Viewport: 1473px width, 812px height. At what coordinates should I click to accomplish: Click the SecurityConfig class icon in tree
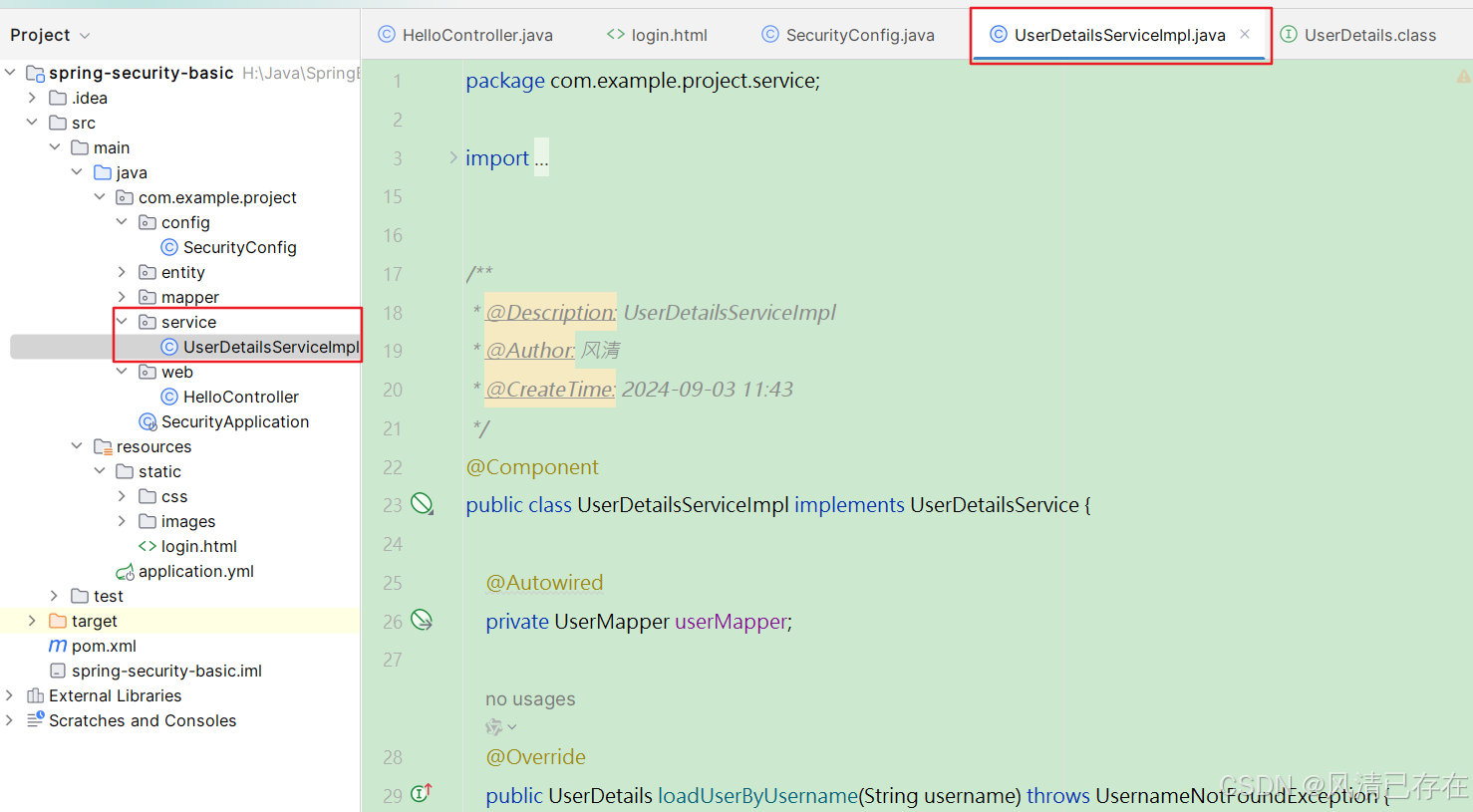169,247
